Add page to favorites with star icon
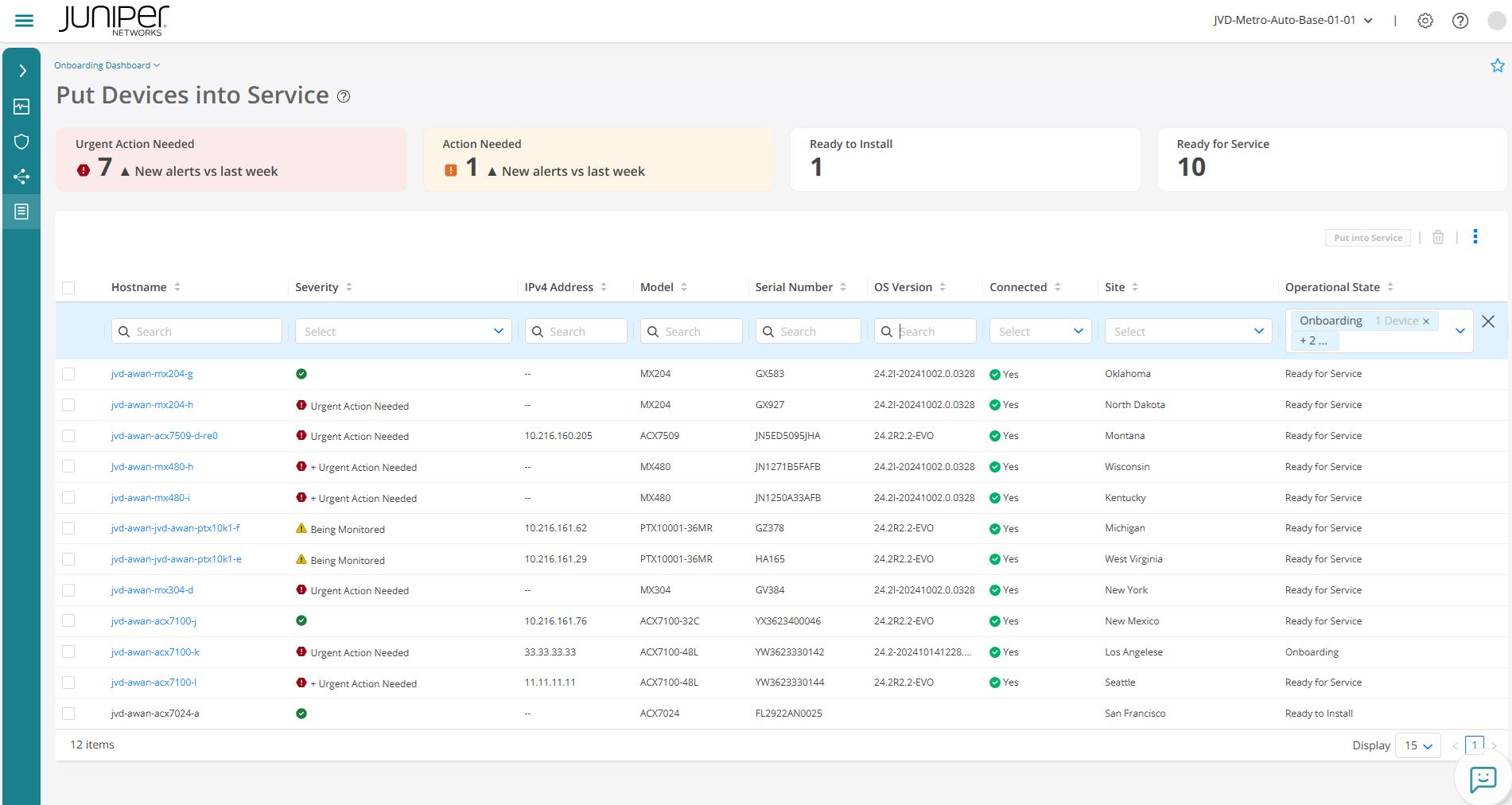 point(1497,66)
